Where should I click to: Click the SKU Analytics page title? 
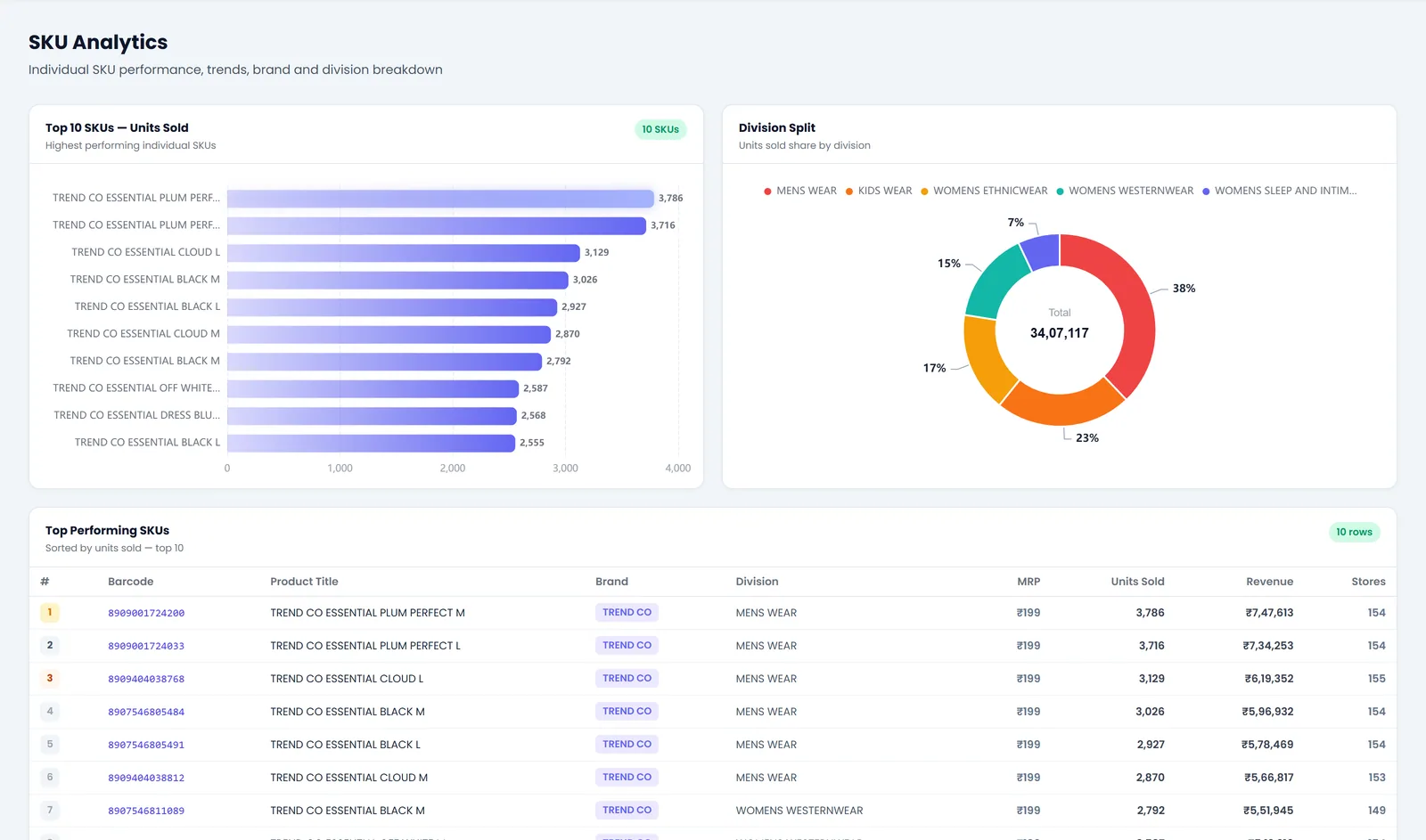point(98,43)
